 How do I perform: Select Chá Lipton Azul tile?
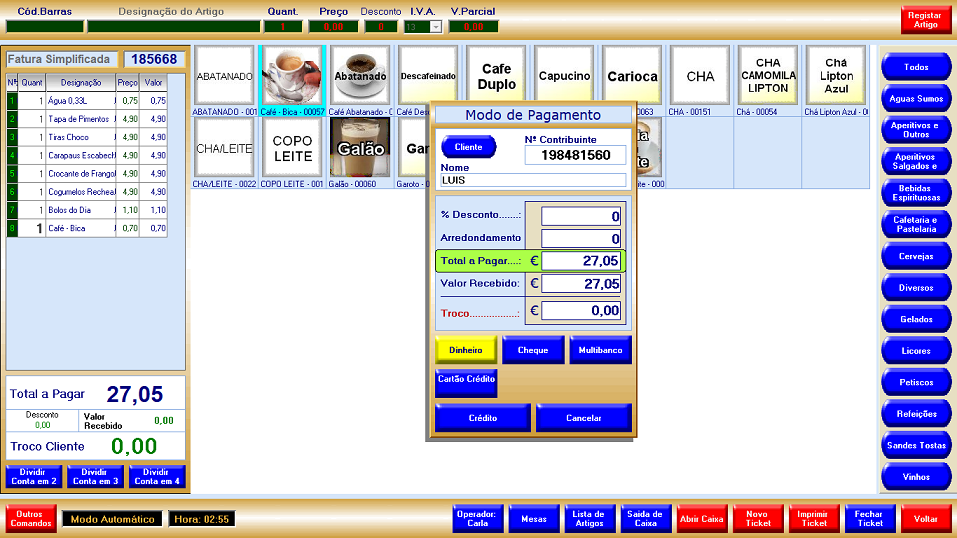coord(836,76)
